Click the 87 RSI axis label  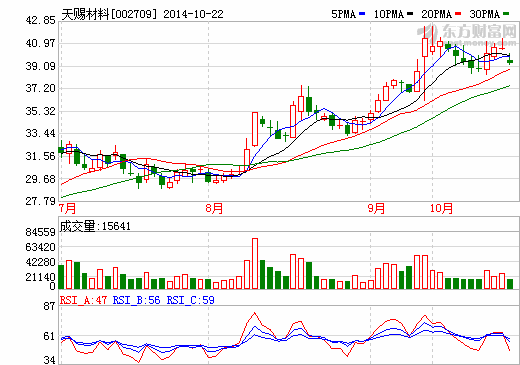click(49, 306)
